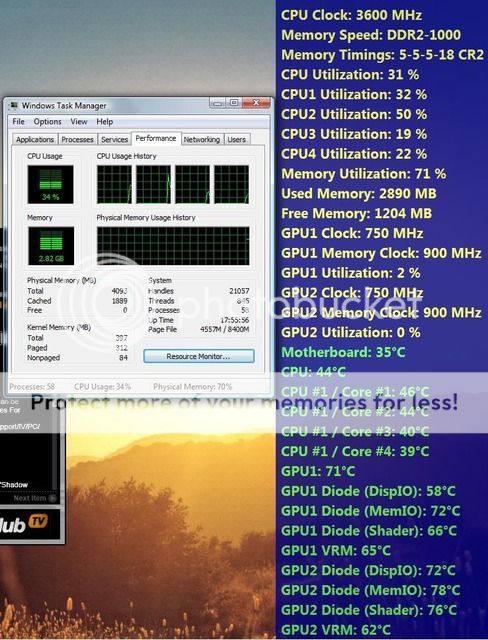Switch to the Applications tab

click(35, 140)
